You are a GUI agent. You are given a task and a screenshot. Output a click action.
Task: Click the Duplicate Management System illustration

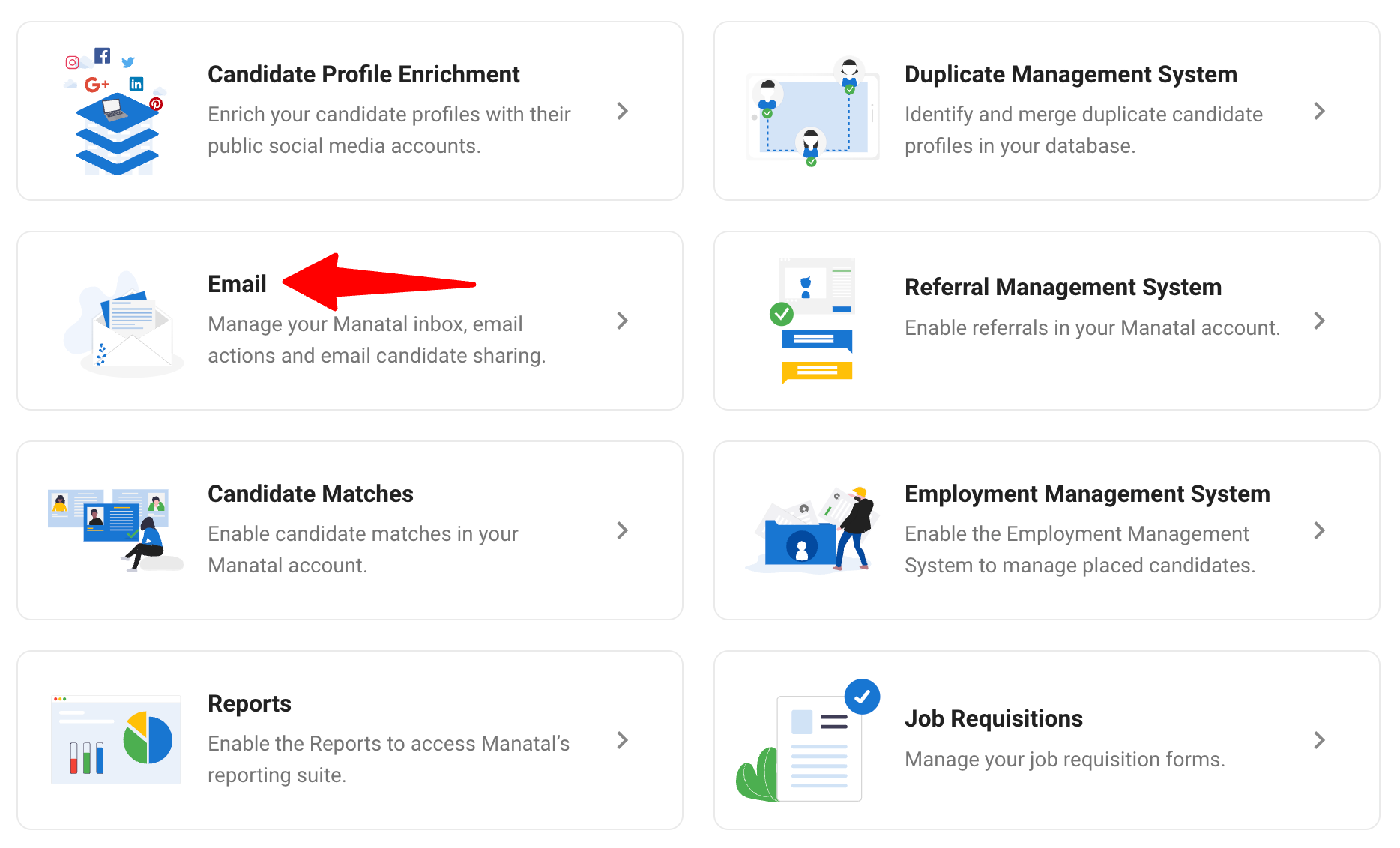[812, 111]
